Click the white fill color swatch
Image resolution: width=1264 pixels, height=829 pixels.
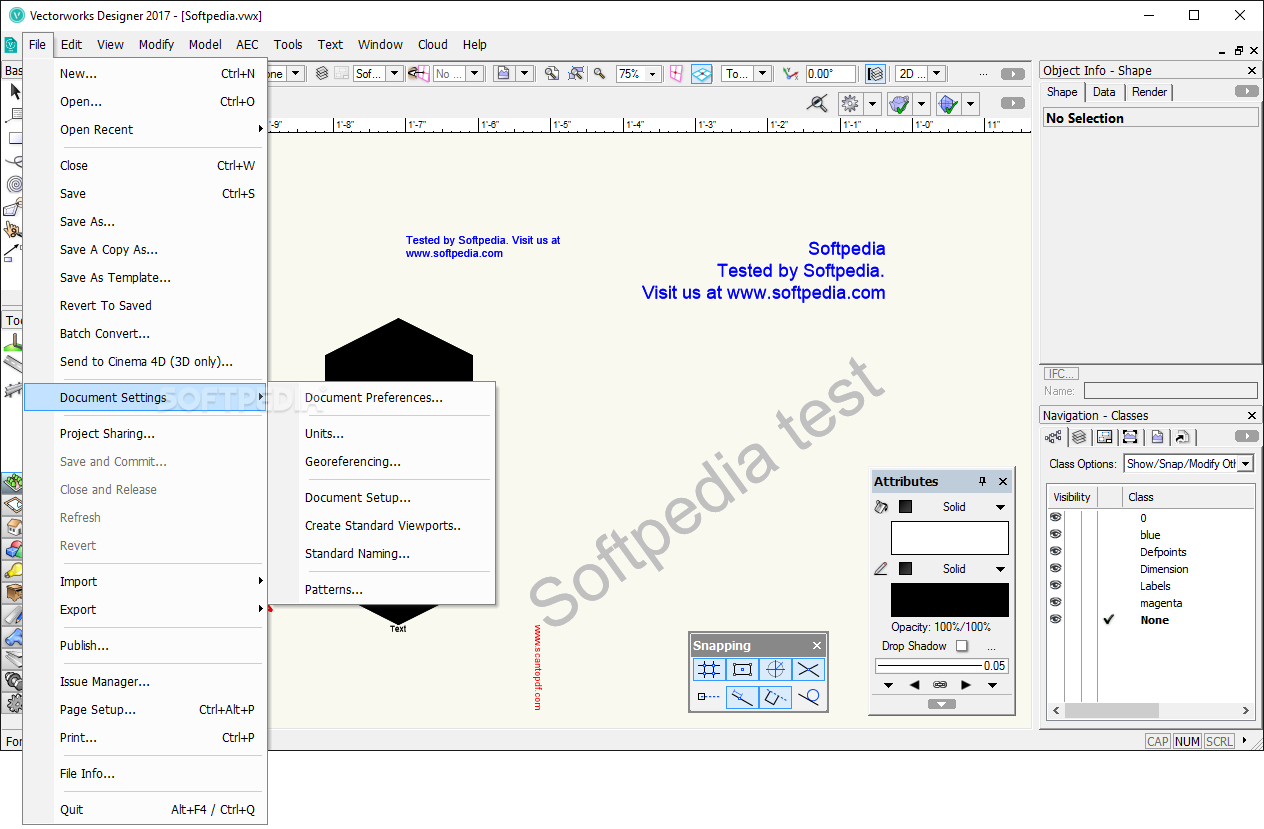point(950,538)
